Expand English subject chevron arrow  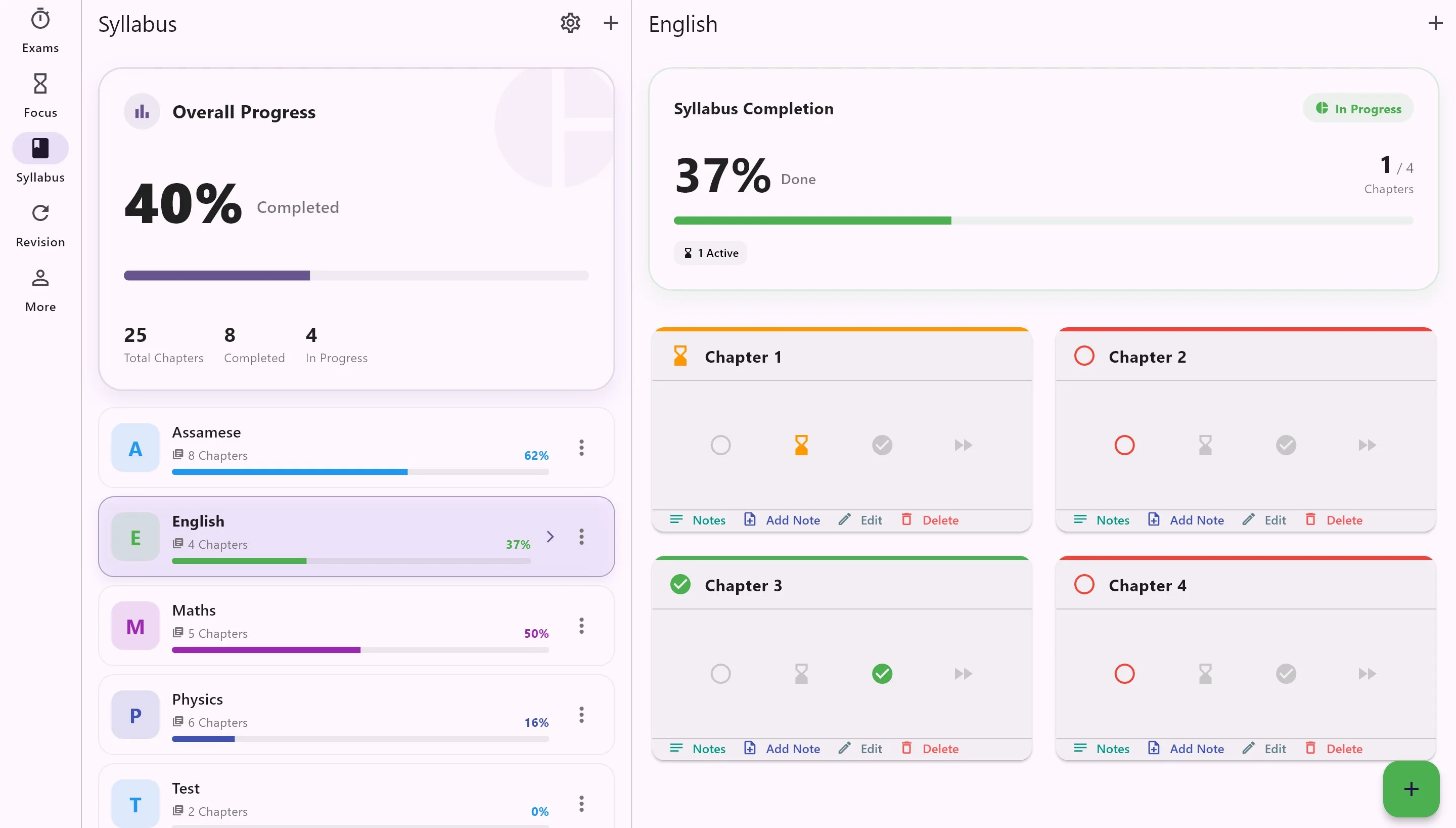(x=550, y=536)
